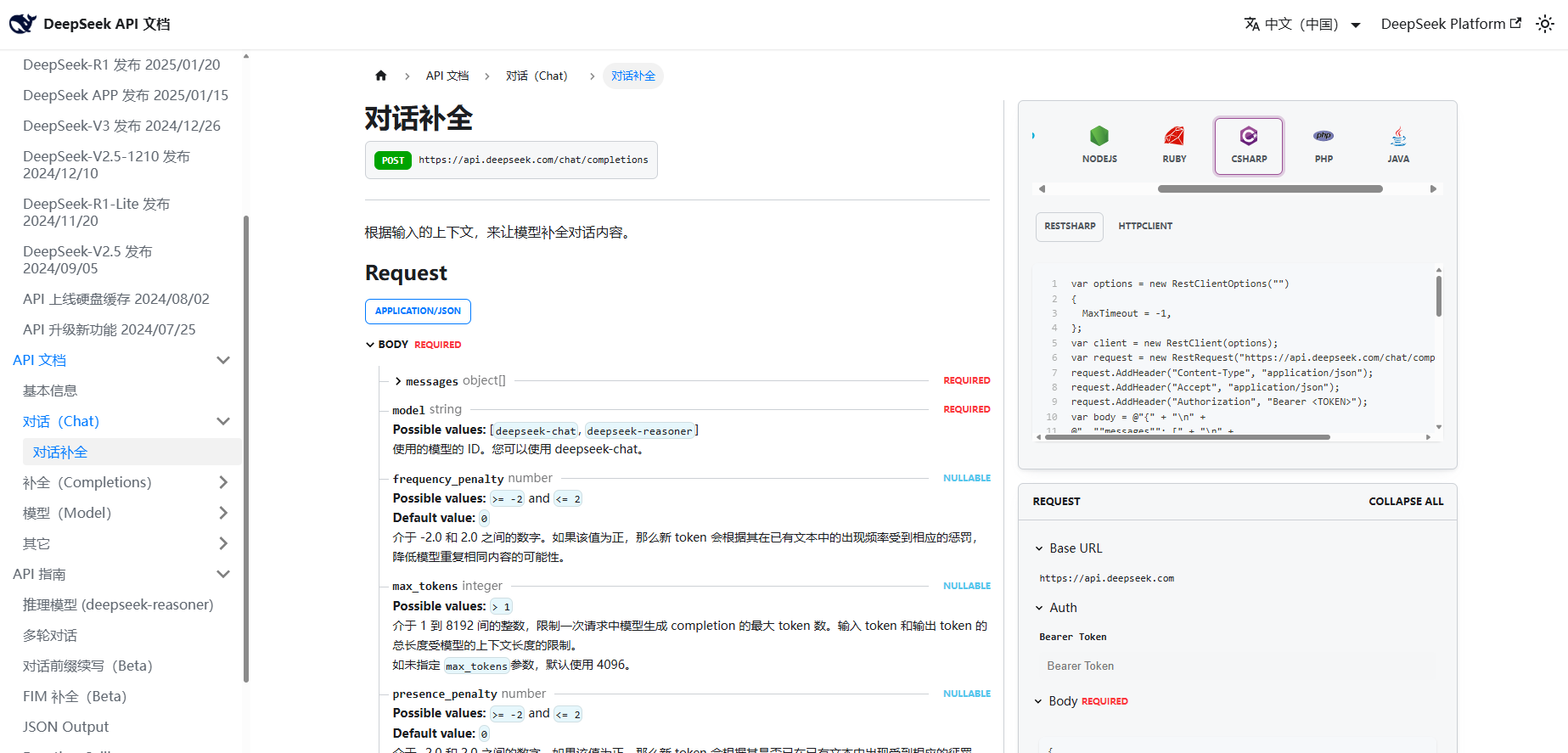Expand the 模型 (Model) sidebar chevron

[x=223, y=513]
